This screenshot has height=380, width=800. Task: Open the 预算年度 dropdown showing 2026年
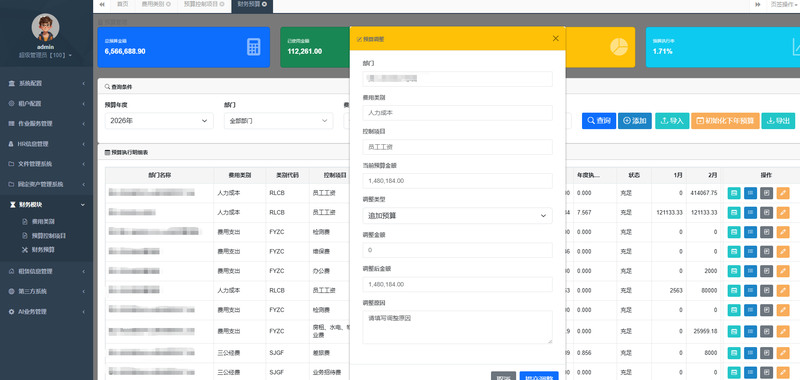159,121
